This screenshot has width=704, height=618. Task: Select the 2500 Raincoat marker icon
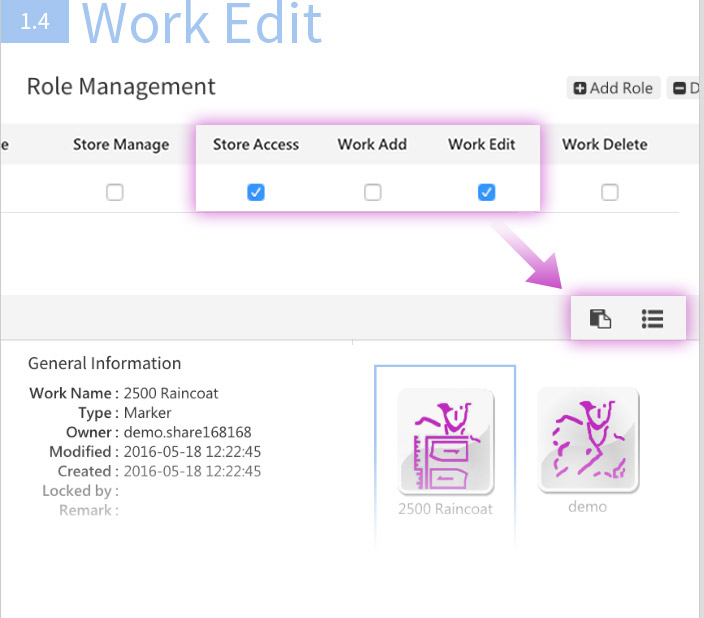coord(445,441)
